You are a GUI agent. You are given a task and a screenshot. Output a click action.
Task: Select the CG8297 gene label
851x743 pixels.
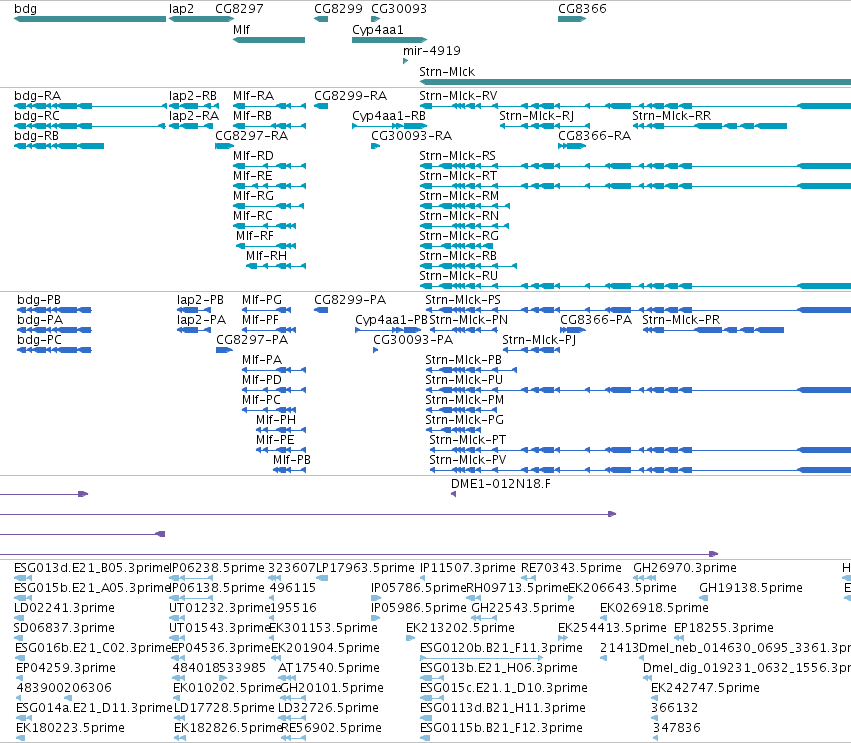(239, 9)
